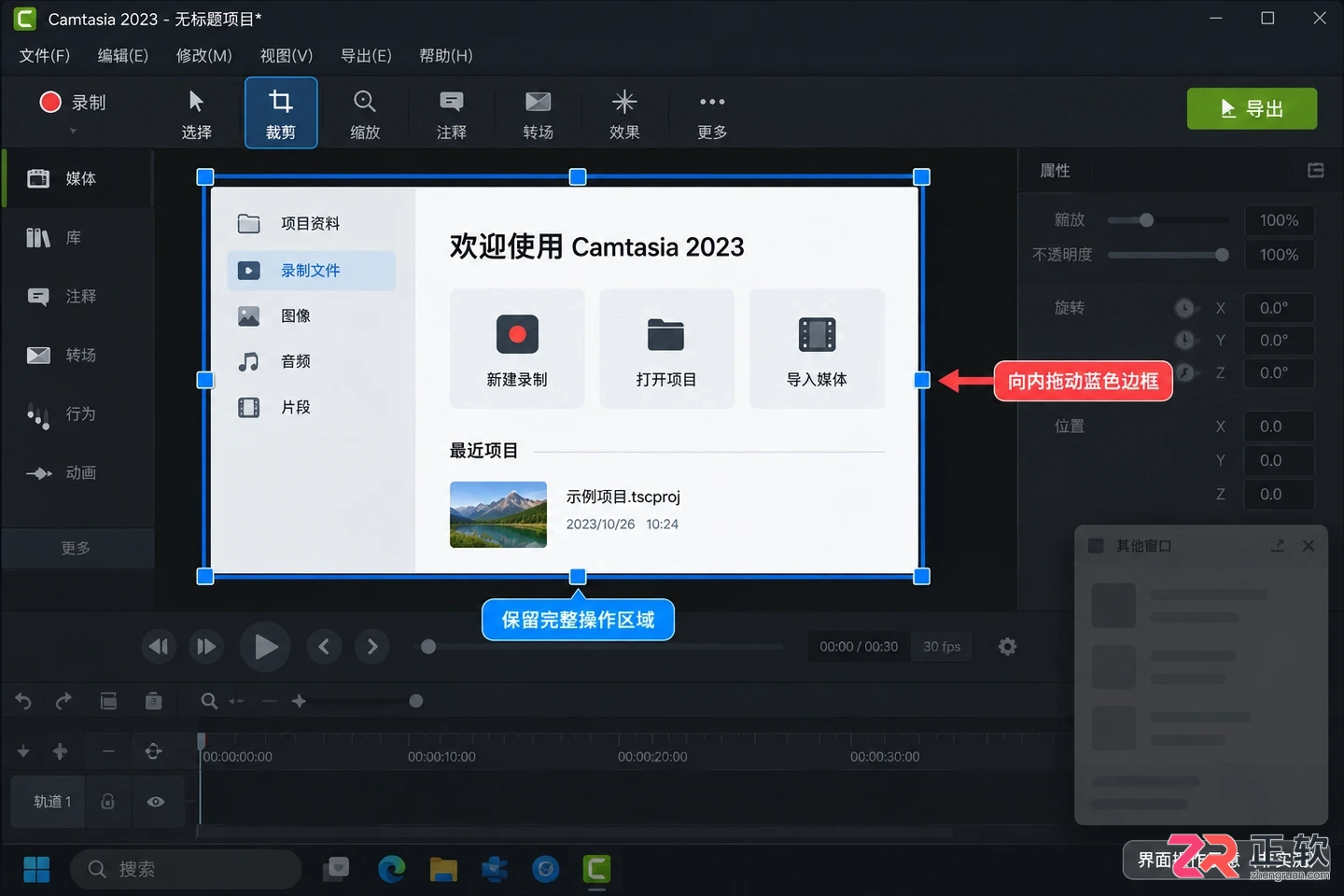
Task: Toggle 轨道 1 visibility eye
Action: click(x=156, y=802)
